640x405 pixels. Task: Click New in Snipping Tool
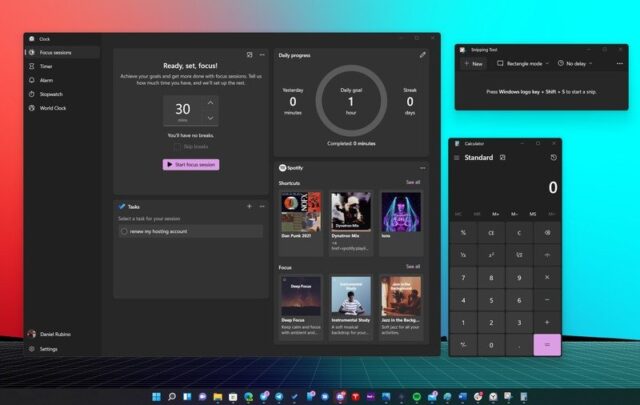coord(473,64)
